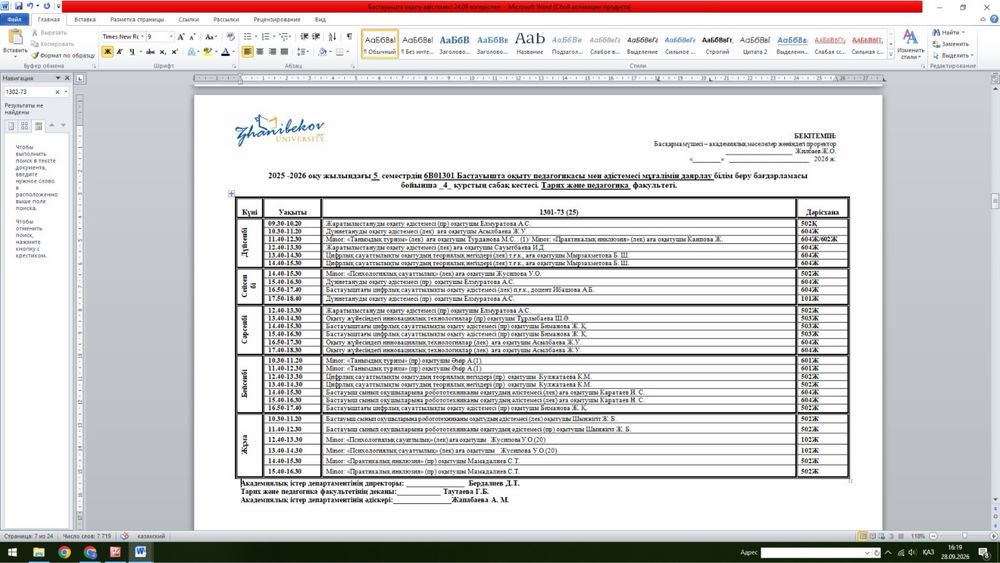Expand styles gallery more arrow
Screen dimensions: 1000x563
coord(891,55)
